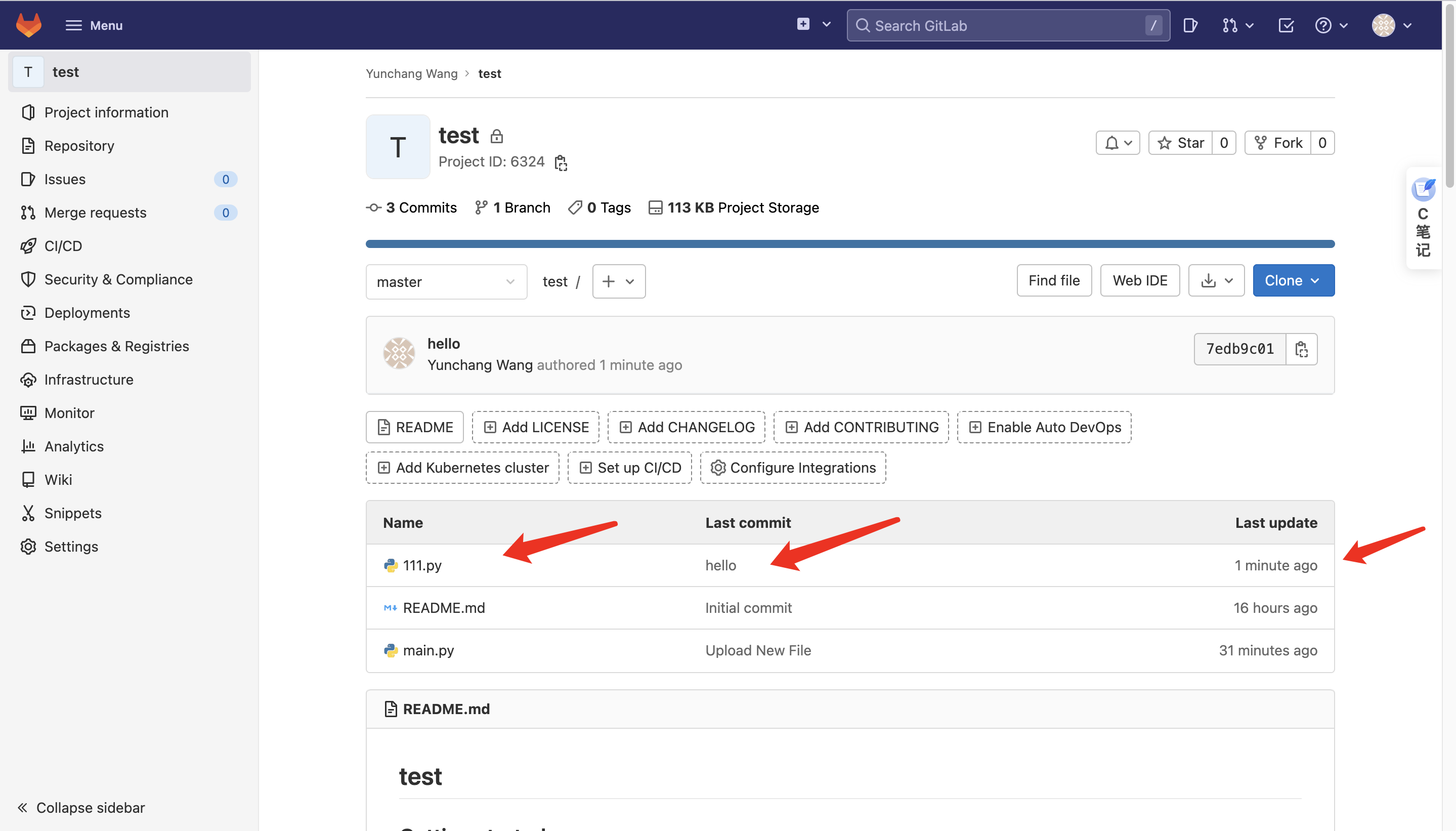Open the Menu in the top bar
The width and height of the screenshot is (1456, 831).
click(94, 25)
